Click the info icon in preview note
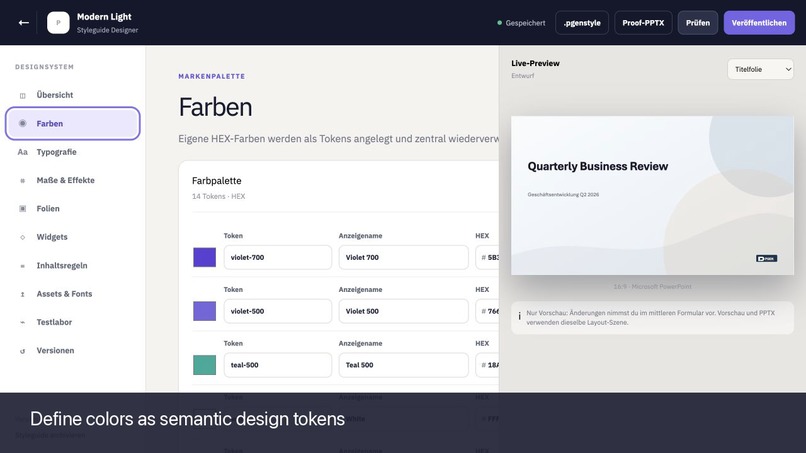Screen dimensions: 806x453 point(519,316)
